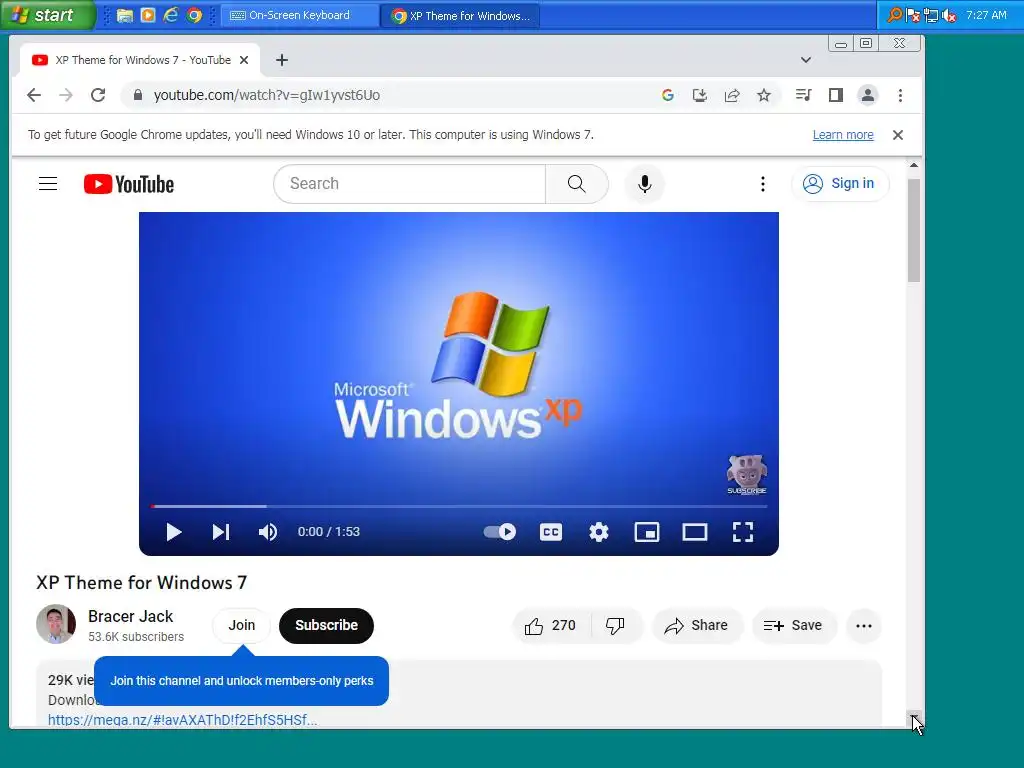This screenshot has height=768, width=1024.
Task: Open Bracer Jack channel avatar
Action: click(56, 624)
